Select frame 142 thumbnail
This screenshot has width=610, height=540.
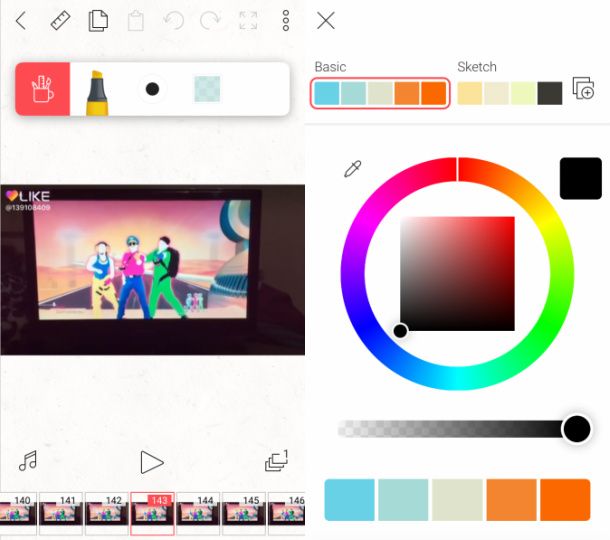point(107,513)
